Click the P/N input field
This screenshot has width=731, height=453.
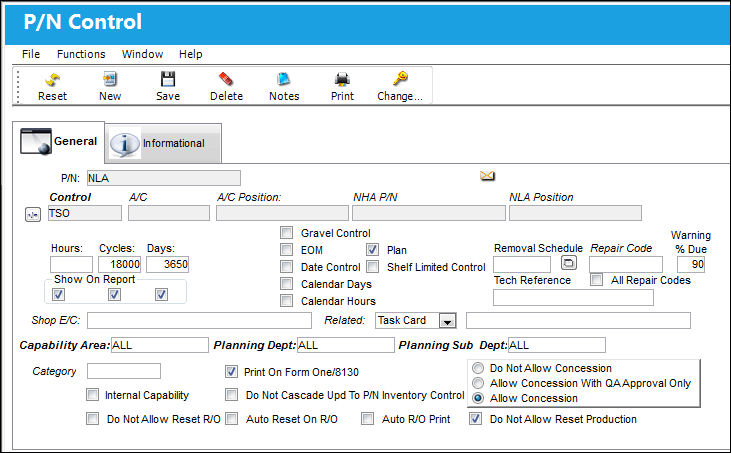[164, 178]
